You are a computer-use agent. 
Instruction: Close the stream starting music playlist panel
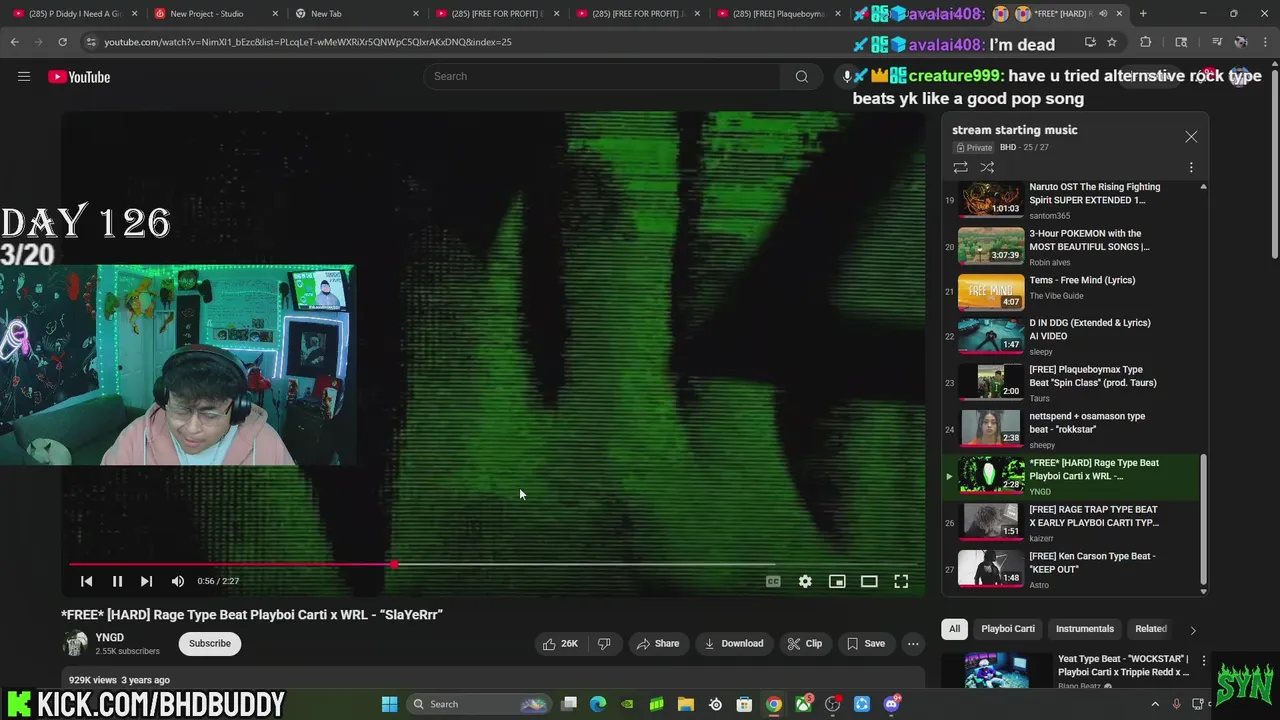click(x=1191, y=137)
